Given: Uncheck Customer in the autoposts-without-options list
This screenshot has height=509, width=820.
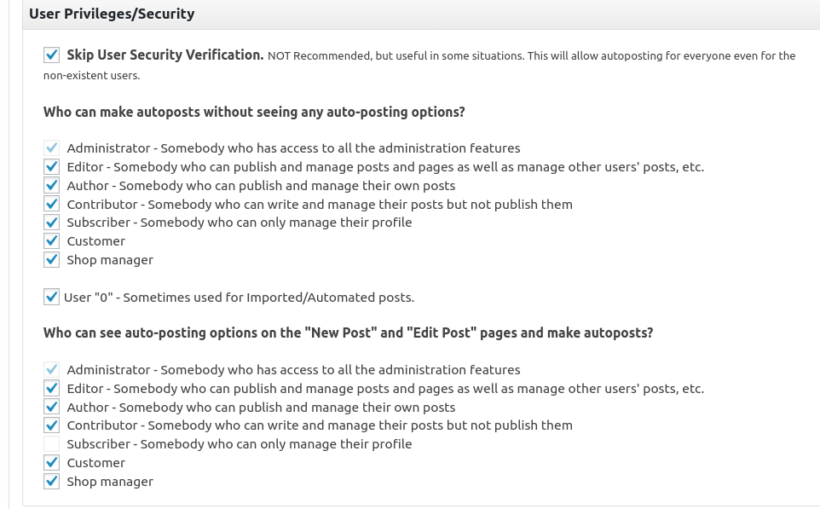Looking at the screenshot, I should pyautogui.click(x=54, y=241).
